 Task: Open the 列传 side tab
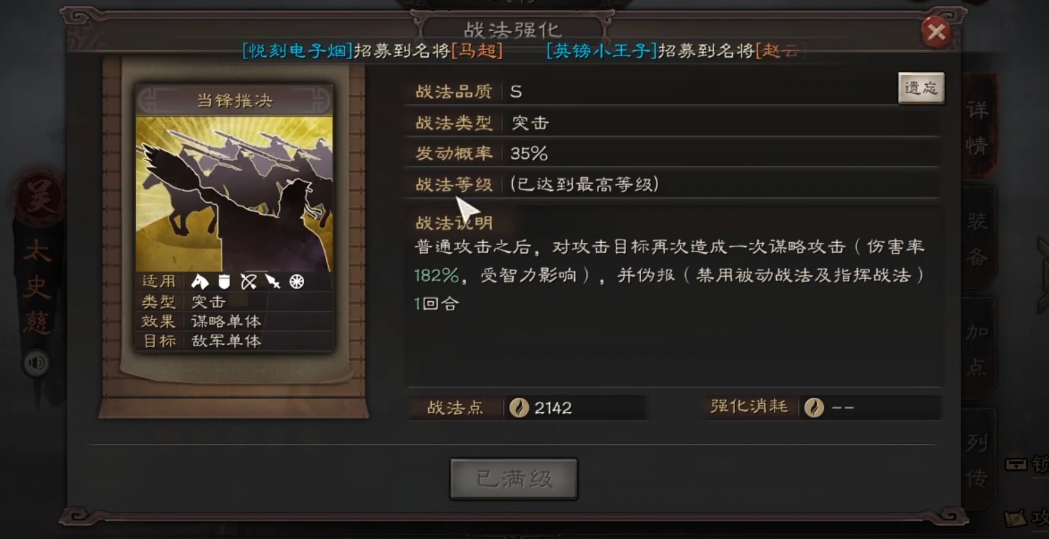[x=978, y=460]
